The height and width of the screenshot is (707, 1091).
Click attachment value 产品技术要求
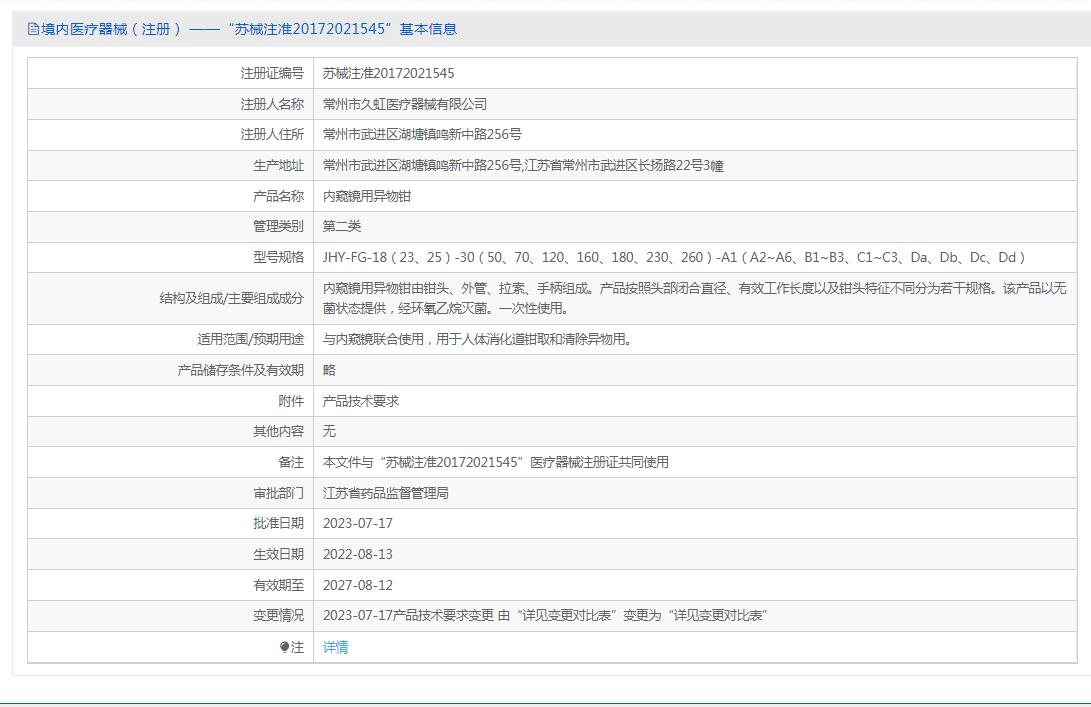click(361, 401)
